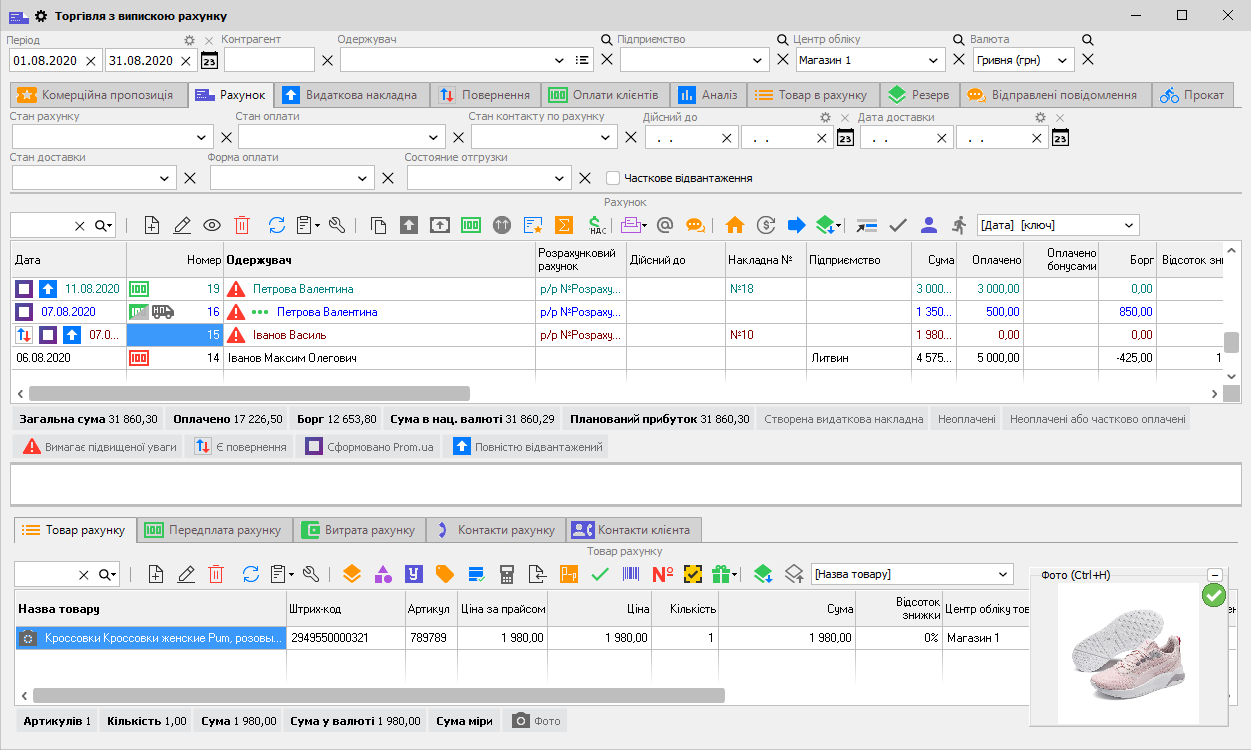Click the red trash delete icon in invoice toolbar
The height and width of the screenshot is (750, 1251).
tap(242, 225)
